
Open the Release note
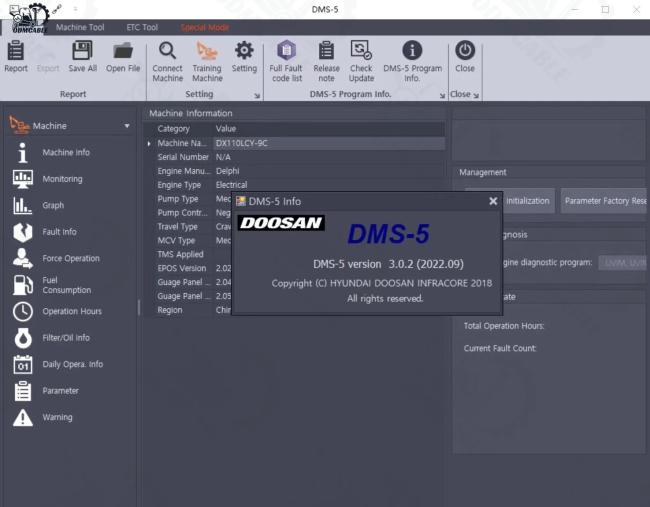pyautogui.click(x=326, y=61)
